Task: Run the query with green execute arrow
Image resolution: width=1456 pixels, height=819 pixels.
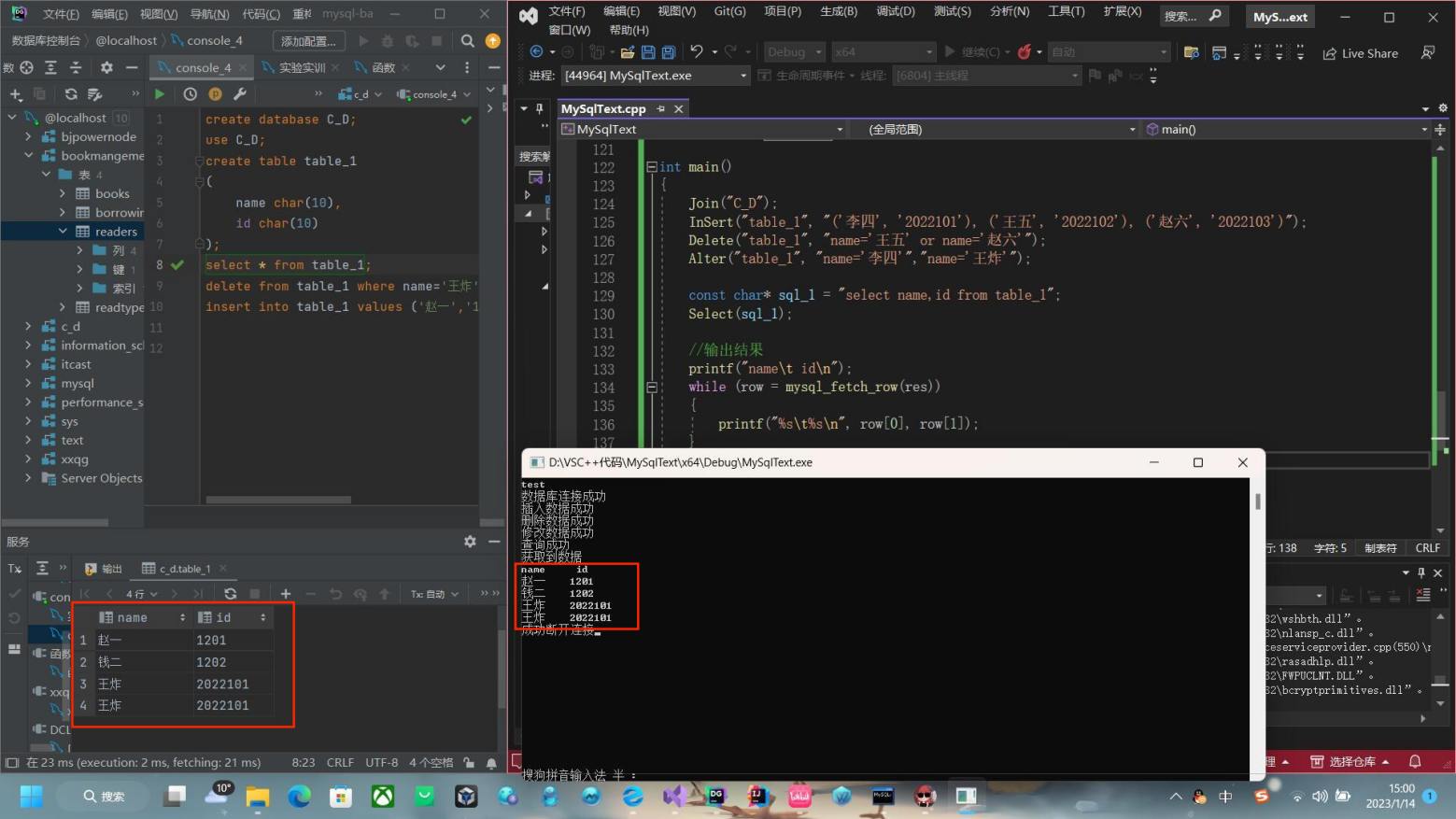Action: 160,94
